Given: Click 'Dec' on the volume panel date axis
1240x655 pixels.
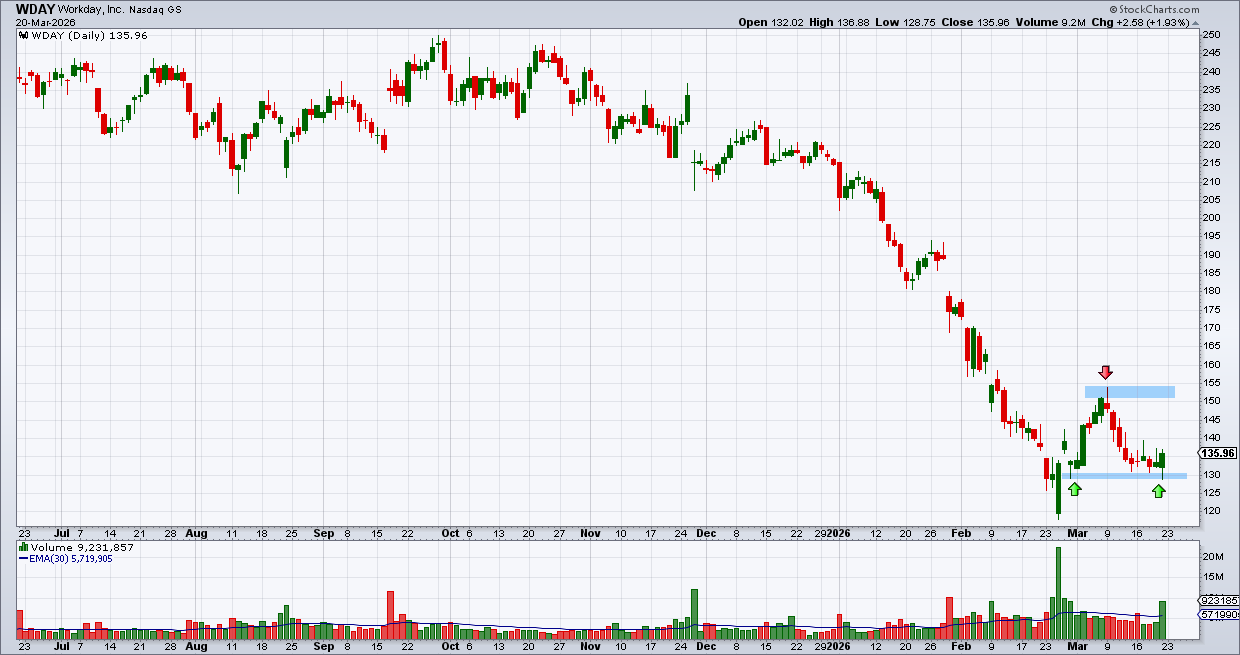Looking at the screenshot, I should (x=708, y=646).
